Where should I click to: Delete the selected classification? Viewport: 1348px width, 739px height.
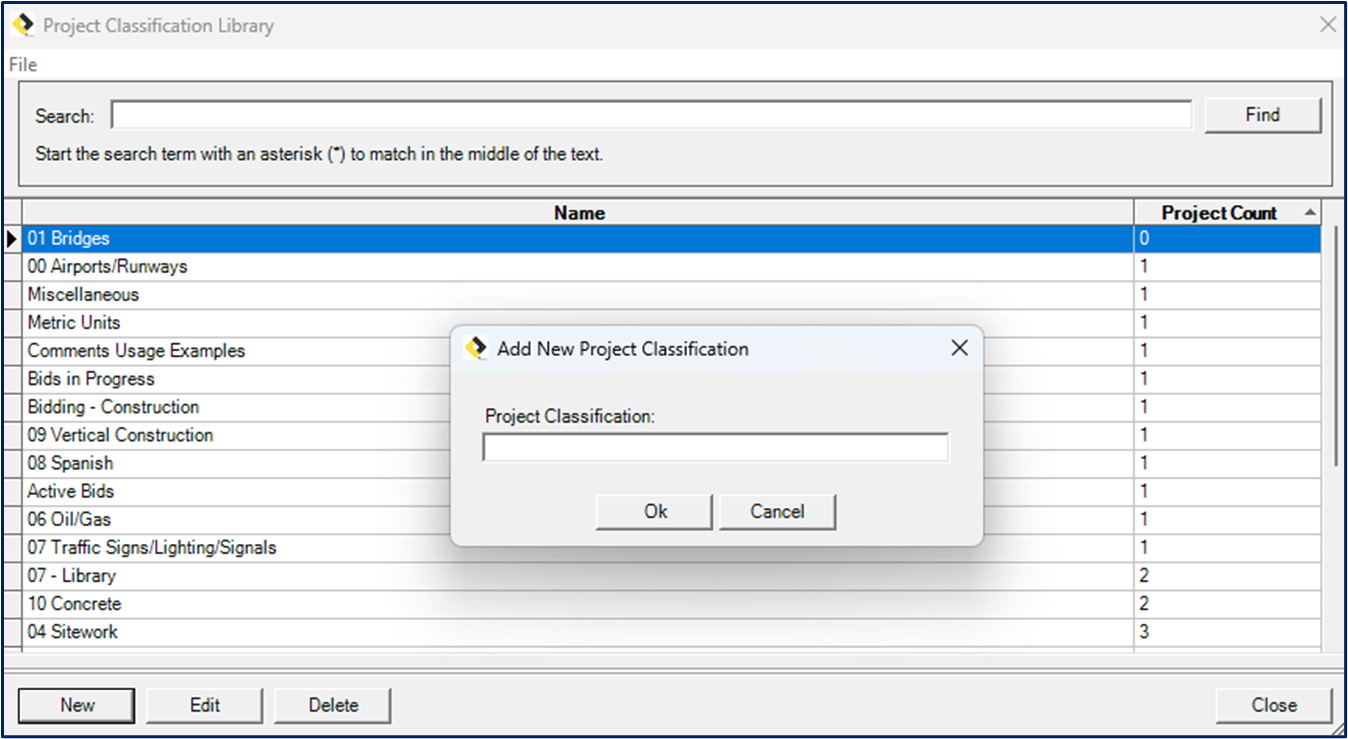tap(332, 705)
